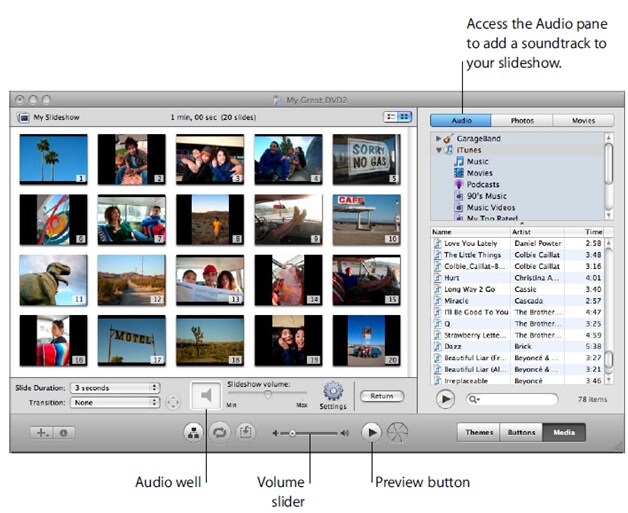The width and height of the screenshot is (628, 513).
Task: Open the Buttons pane
Action: pyautogui.click(x=521, y=433)
